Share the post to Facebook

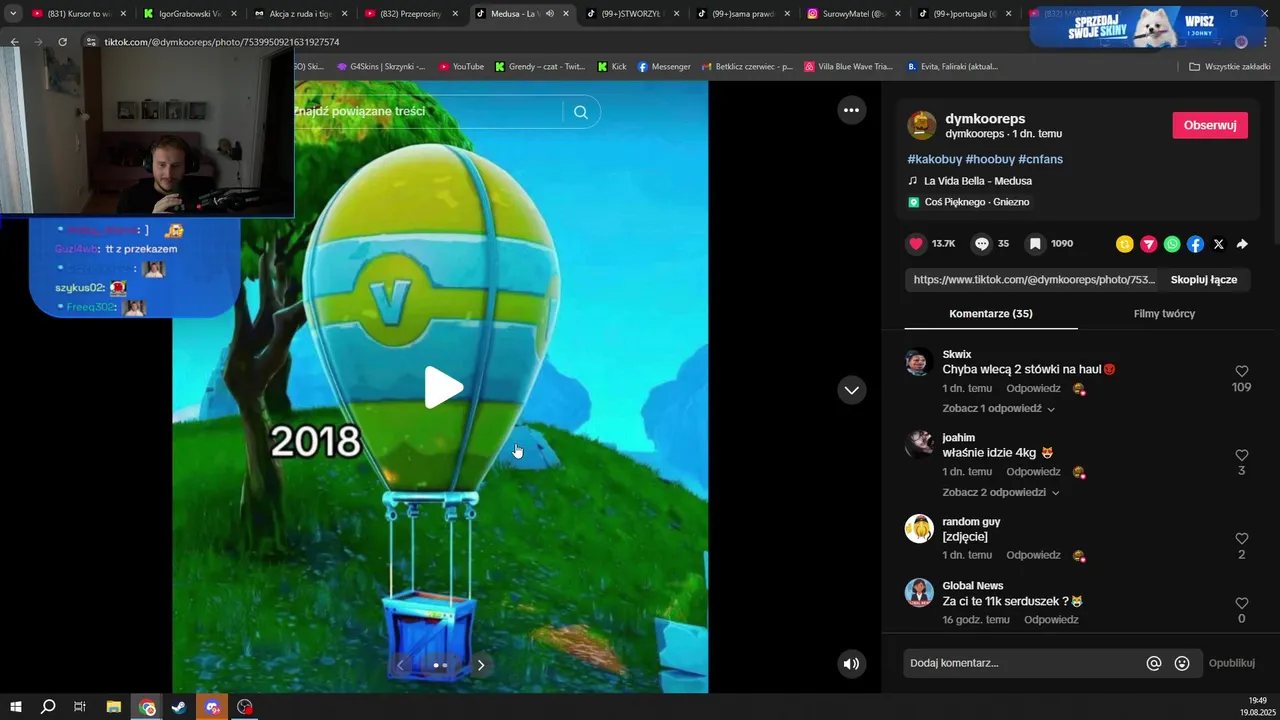point(1195,244)
